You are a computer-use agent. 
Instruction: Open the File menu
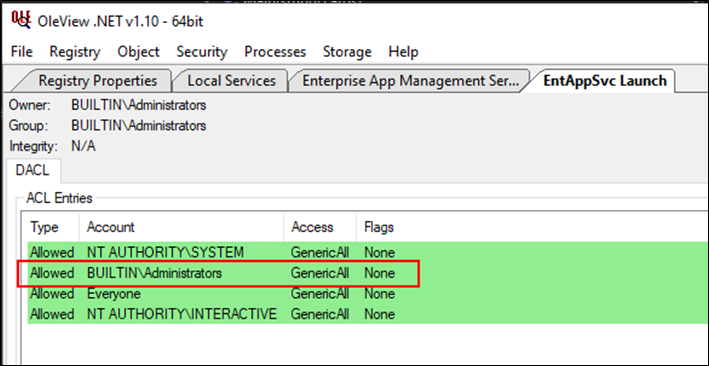[22, 52]
